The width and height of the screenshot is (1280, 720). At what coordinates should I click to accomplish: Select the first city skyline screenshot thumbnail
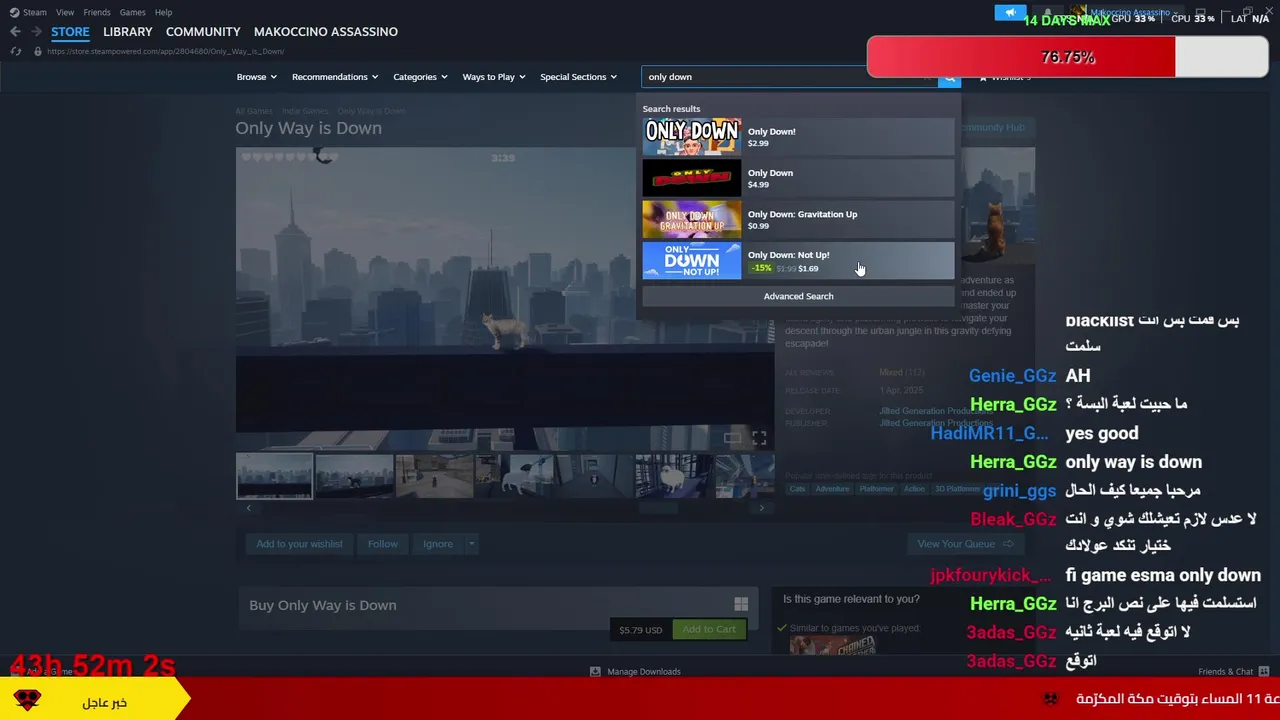[274, 476]
